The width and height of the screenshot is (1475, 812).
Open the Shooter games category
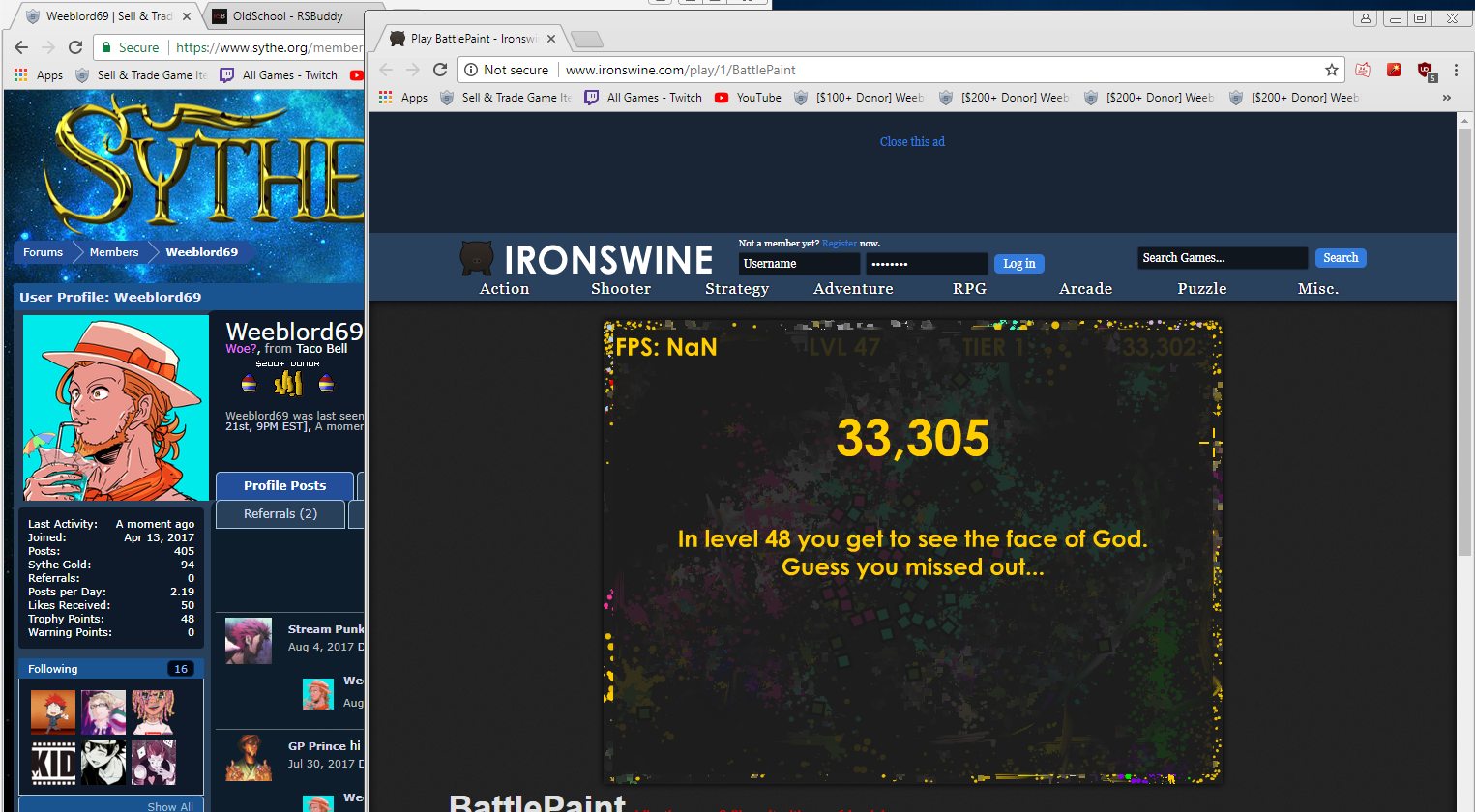pos(621,289)
